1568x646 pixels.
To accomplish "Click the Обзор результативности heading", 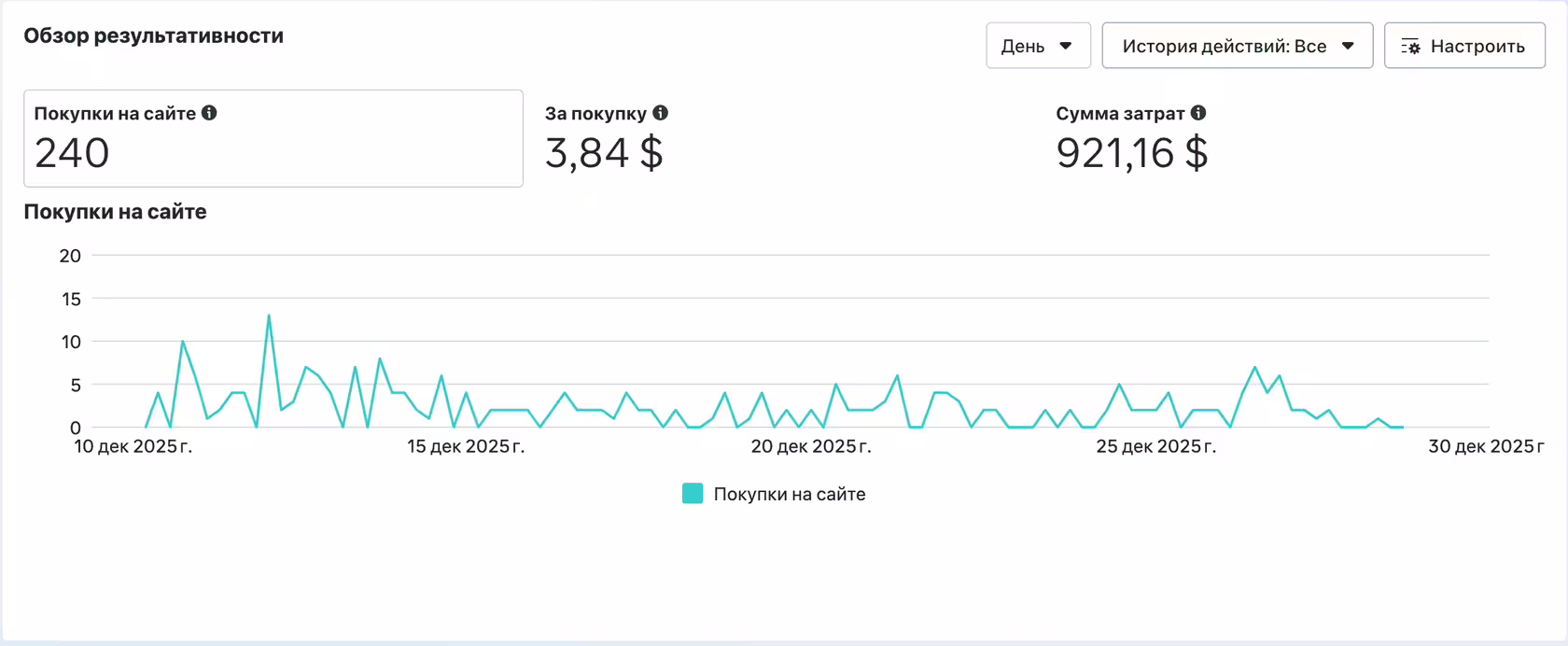I will click(154, 35).
